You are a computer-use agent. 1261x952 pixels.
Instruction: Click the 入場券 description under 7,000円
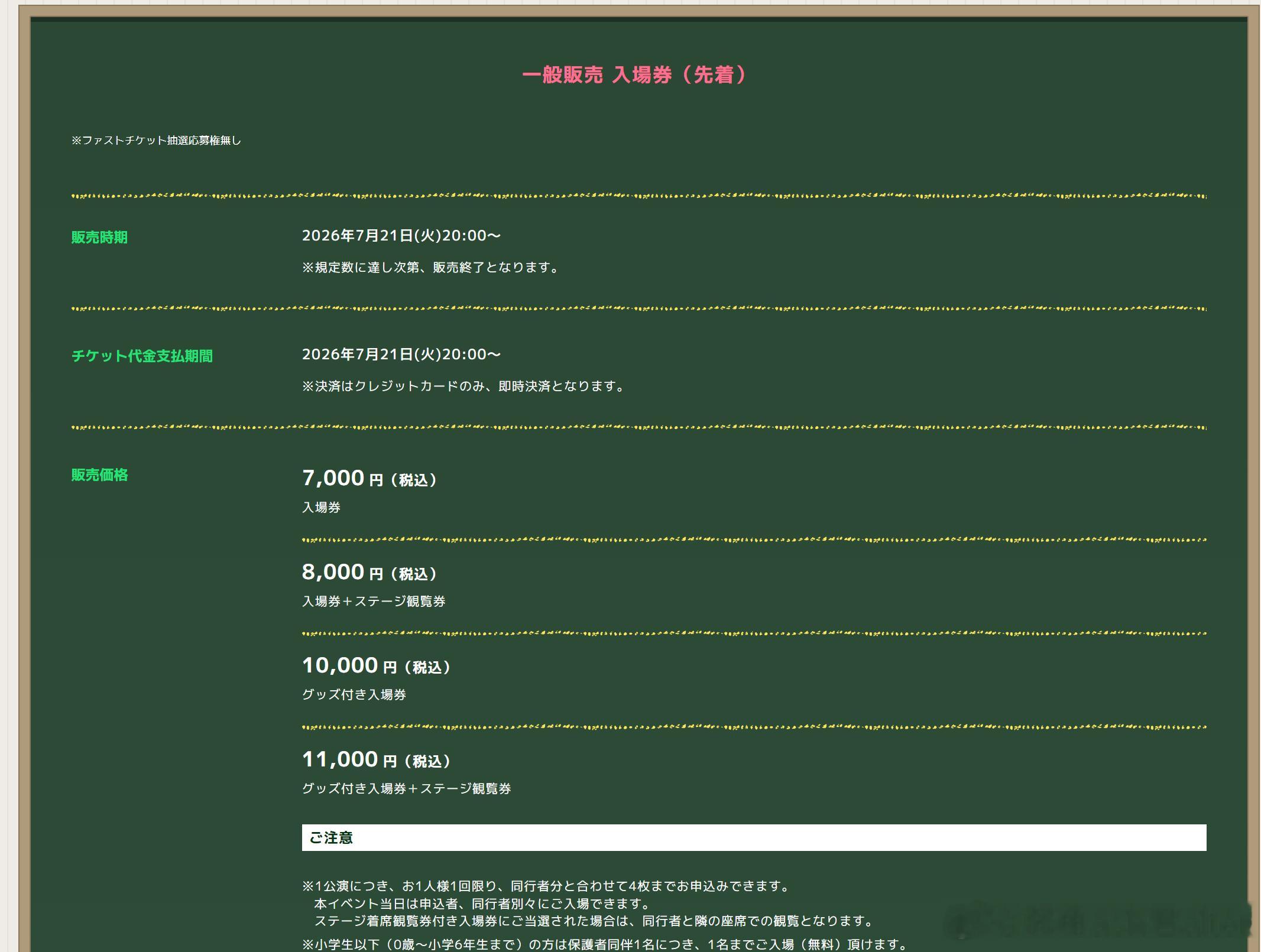pyautogui.click(x=321, y=508)
